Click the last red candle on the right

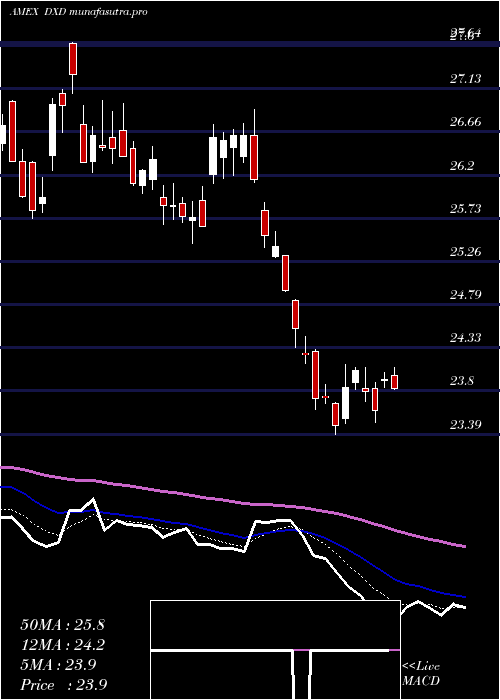[x=394, y=382]
